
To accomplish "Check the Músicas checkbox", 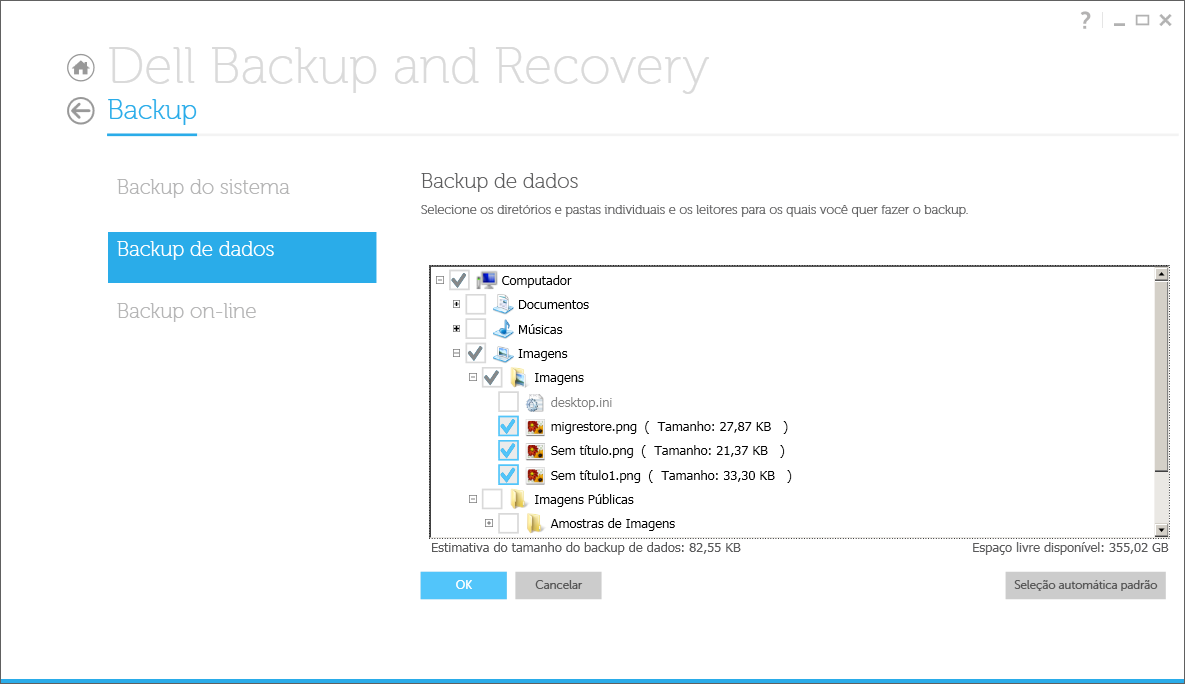I will 475,330.
